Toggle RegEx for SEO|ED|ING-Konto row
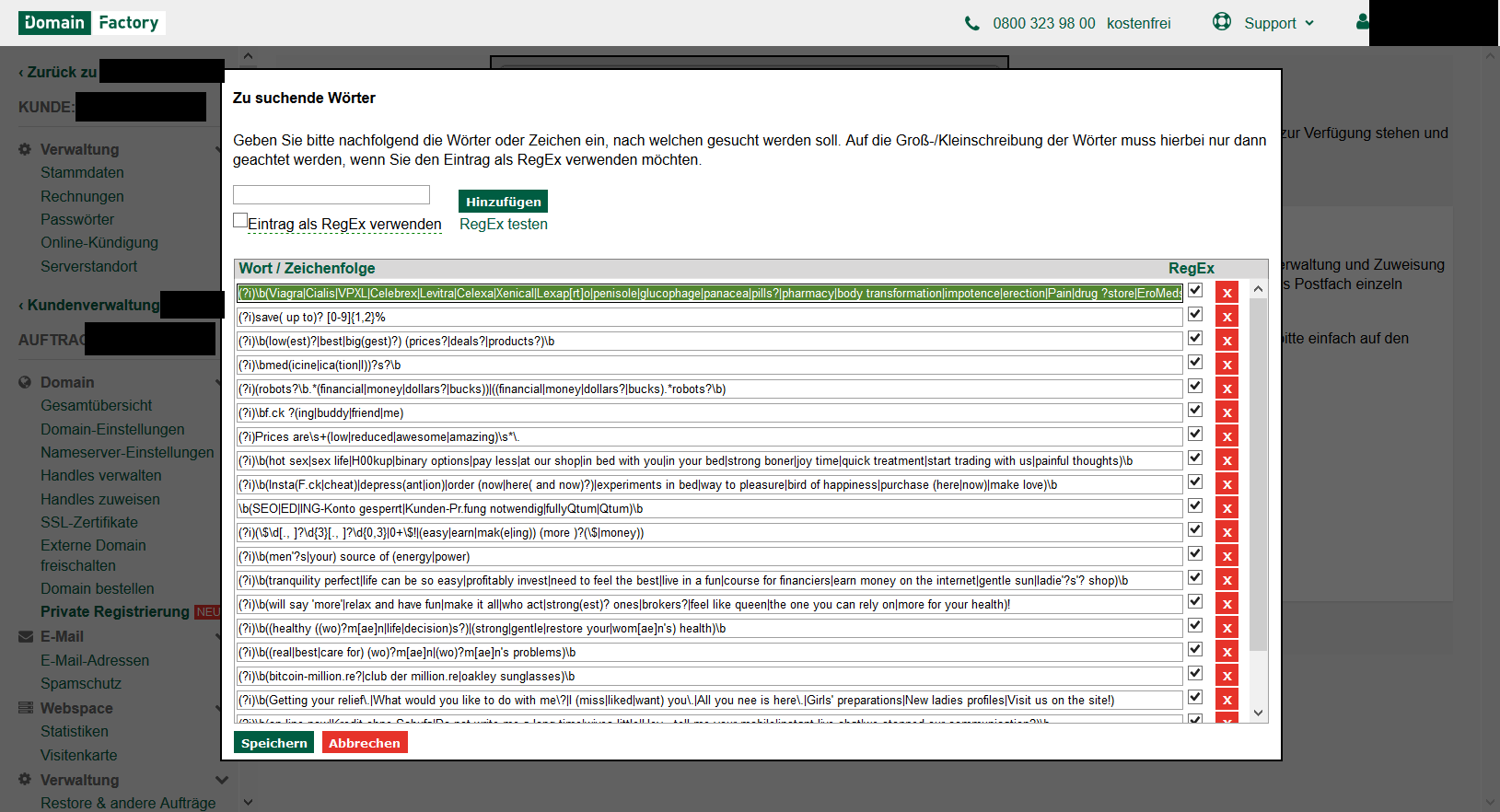 pos(1195,505)
